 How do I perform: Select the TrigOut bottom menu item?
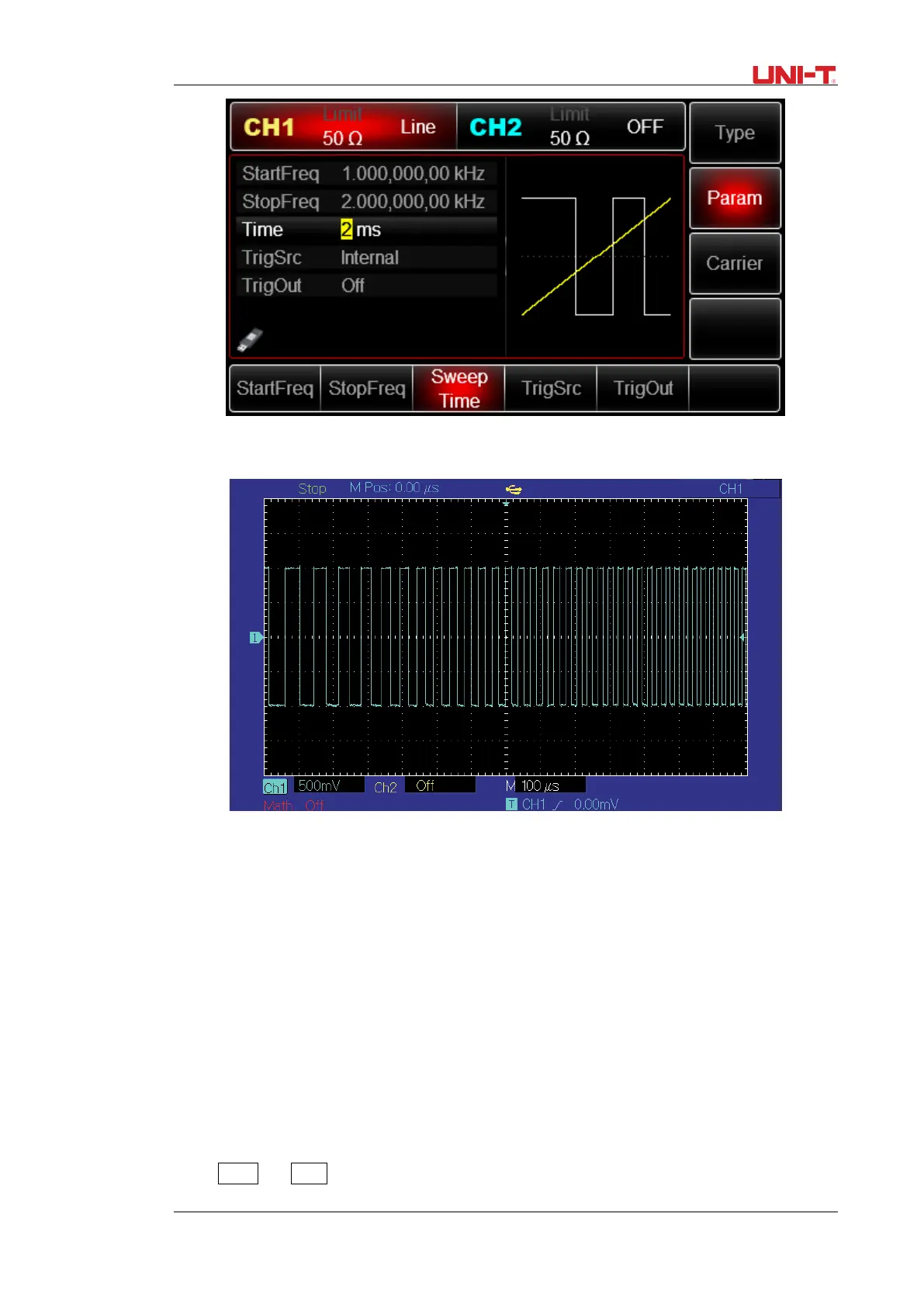click(643, 388)
